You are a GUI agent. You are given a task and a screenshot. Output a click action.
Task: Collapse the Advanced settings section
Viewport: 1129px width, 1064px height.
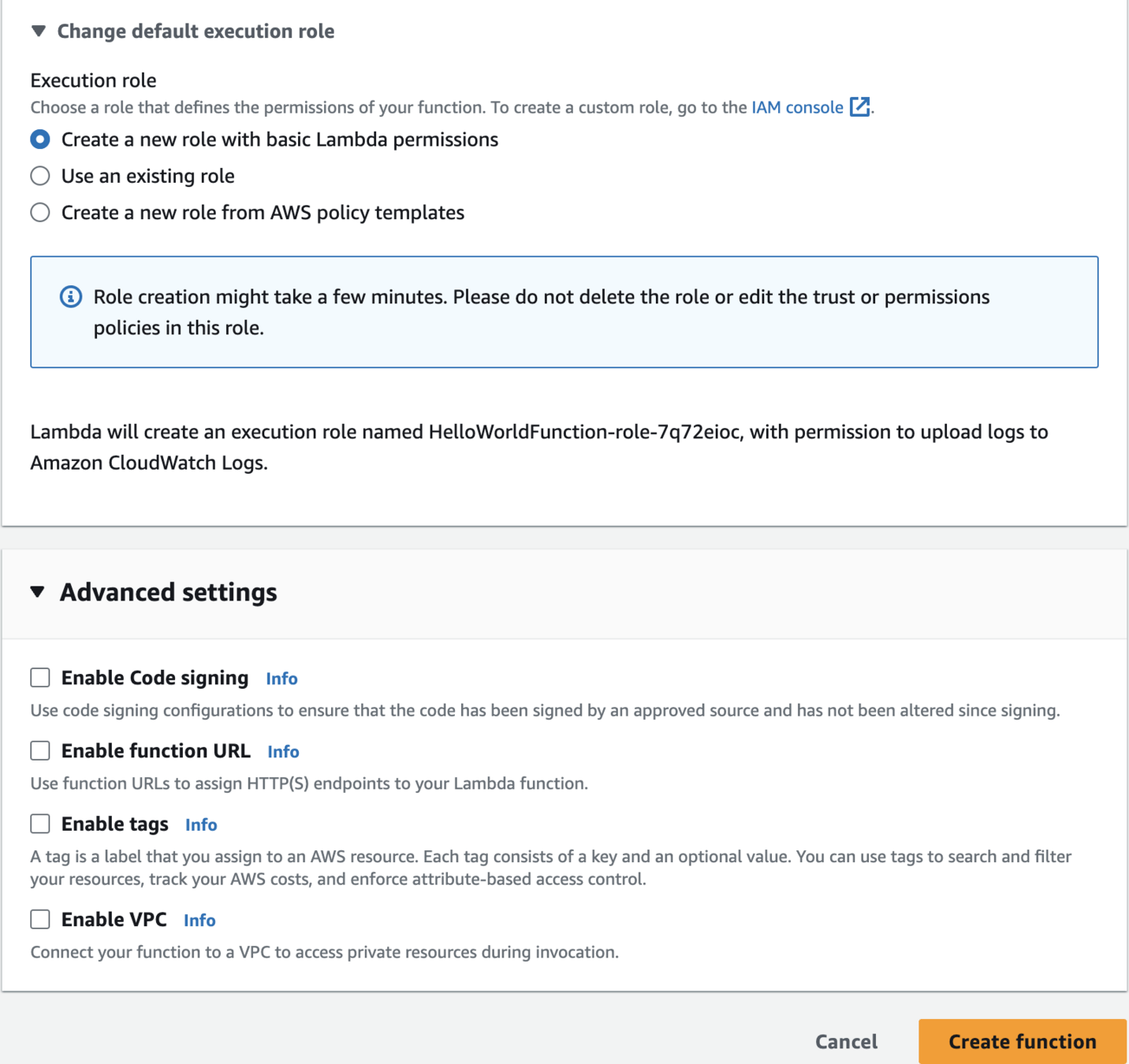(38, 592)
